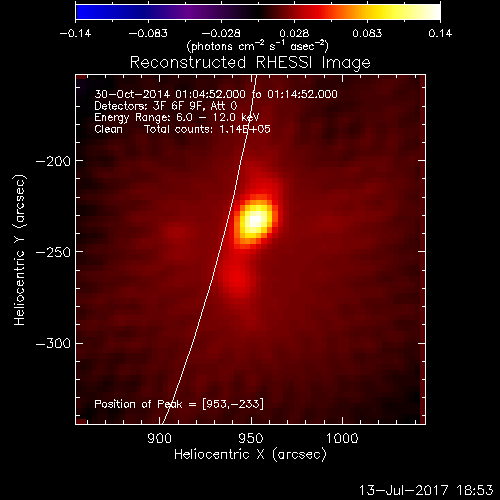The width and height of the screenshot is (500, 500).
Task: Click the X-axis tick label '950'
Action: click(x=251, y=438)
